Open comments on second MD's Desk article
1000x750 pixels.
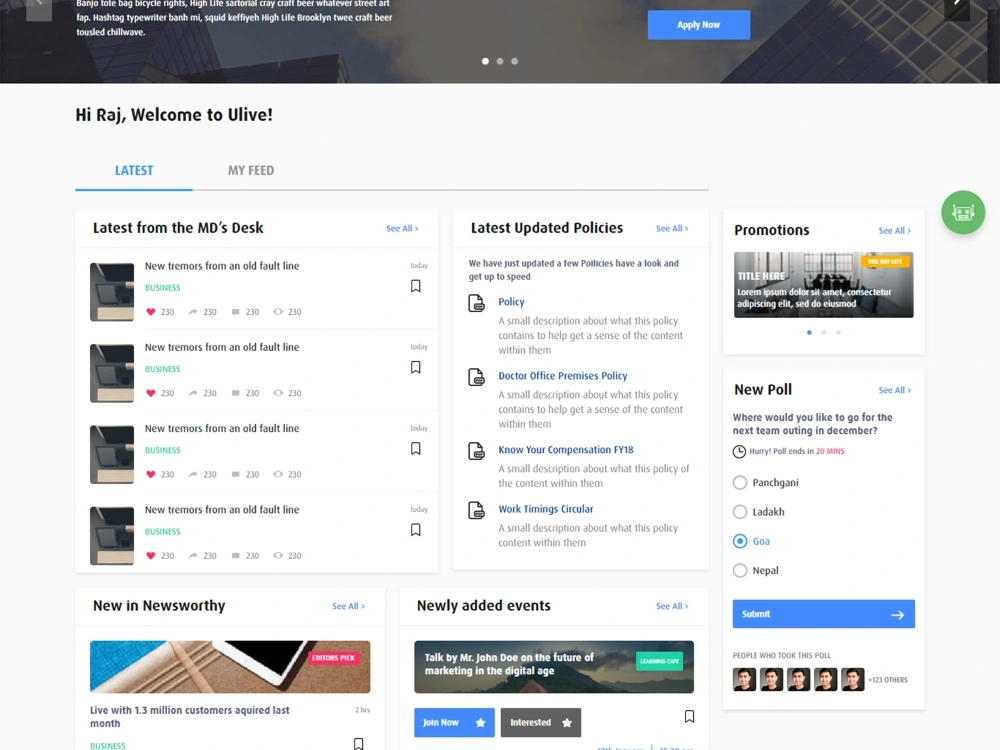236,393
